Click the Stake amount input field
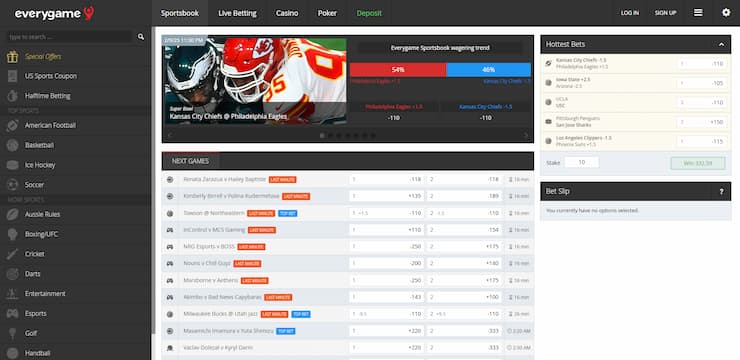The width and height of the screenshot is (740, 360). (581, 162)
